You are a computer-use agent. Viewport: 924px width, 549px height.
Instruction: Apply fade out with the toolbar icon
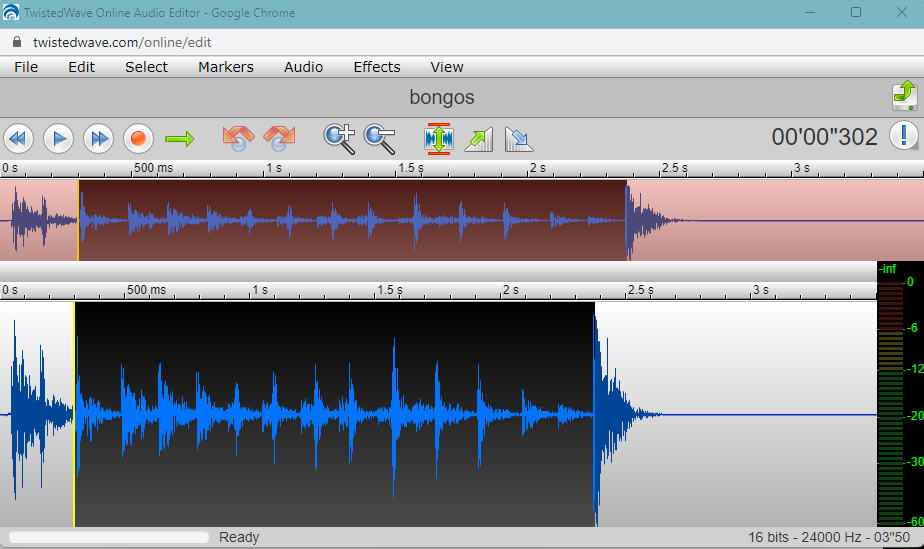pos(519,140)
